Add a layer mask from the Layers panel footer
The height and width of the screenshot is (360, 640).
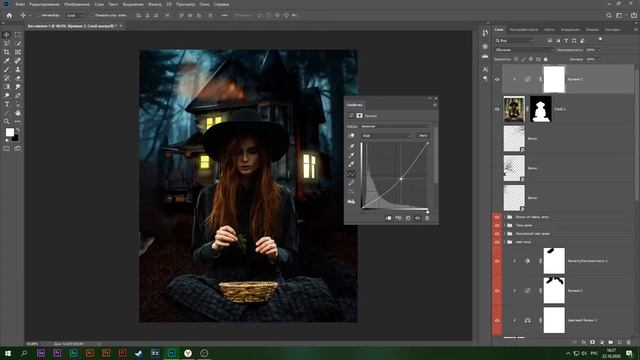click(593, 342)
